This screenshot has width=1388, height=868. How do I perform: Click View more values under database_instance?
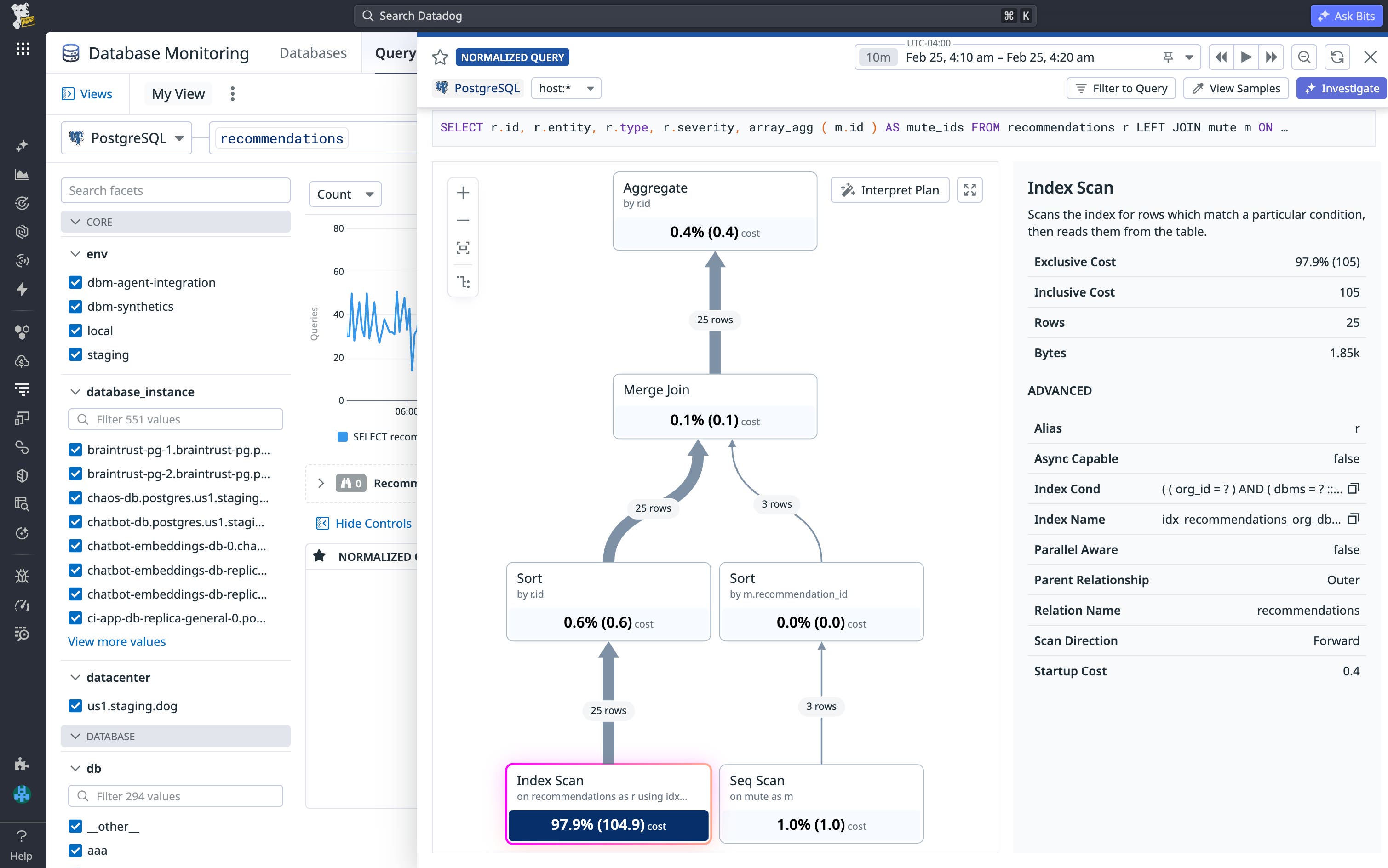(x=116, y=641)
